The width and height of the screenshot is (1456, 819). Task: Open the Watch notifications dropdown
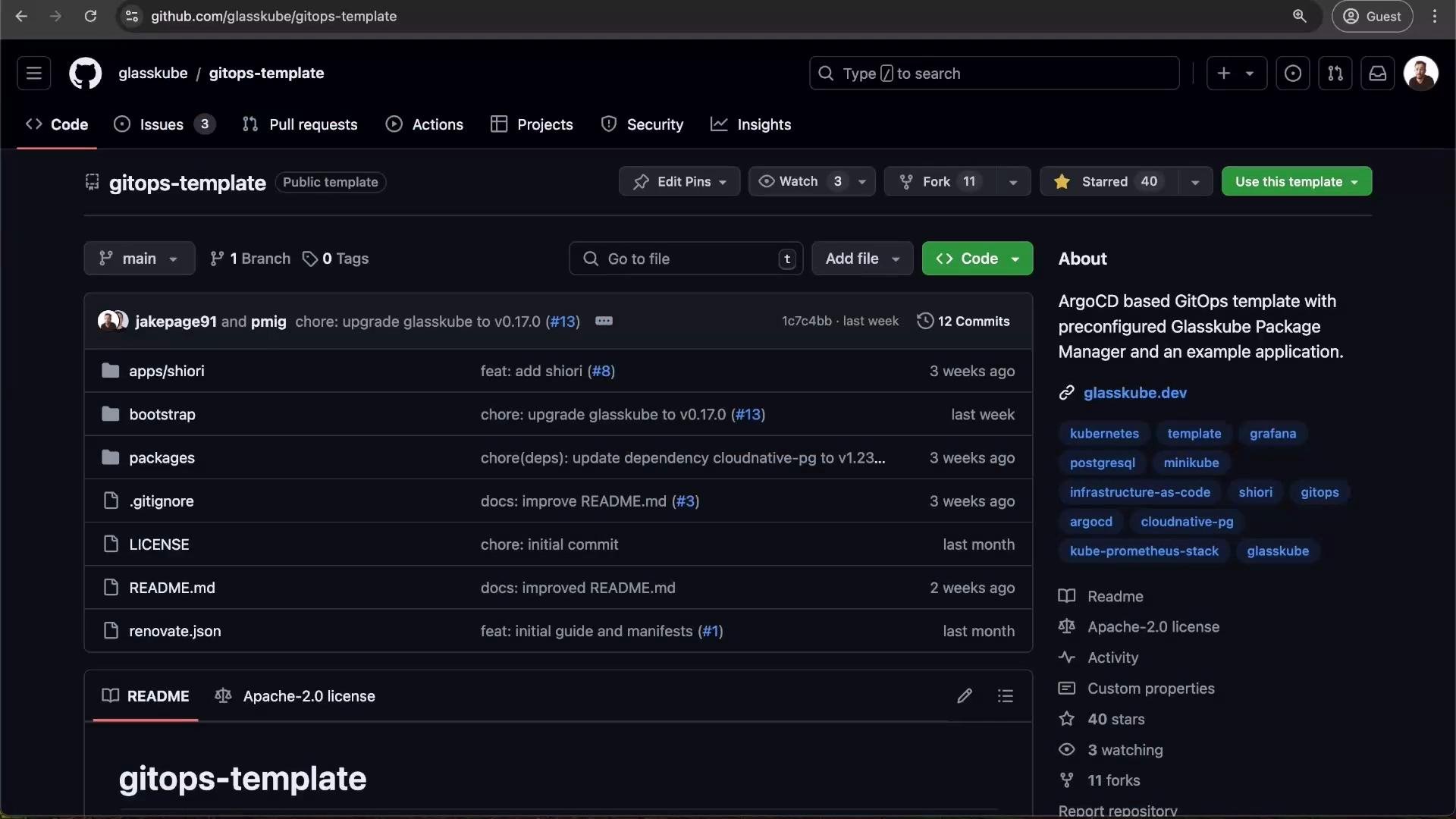click(x=811, y=181)
